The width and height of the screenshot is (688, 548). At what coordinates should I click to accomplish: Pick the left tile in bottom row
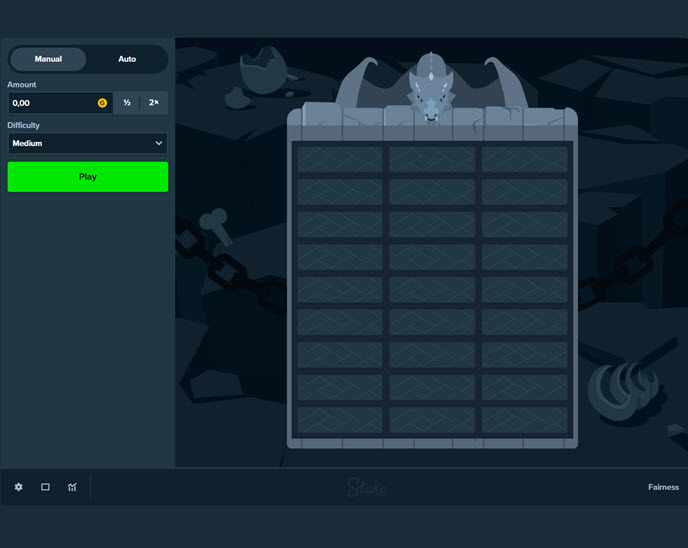point(339,419)
